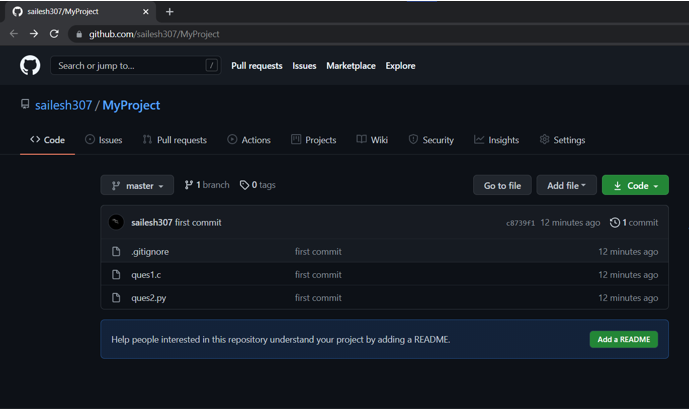689x409 pixels.
Task: Click the file icon beside .gitignore
Action: tap(116, 251)
